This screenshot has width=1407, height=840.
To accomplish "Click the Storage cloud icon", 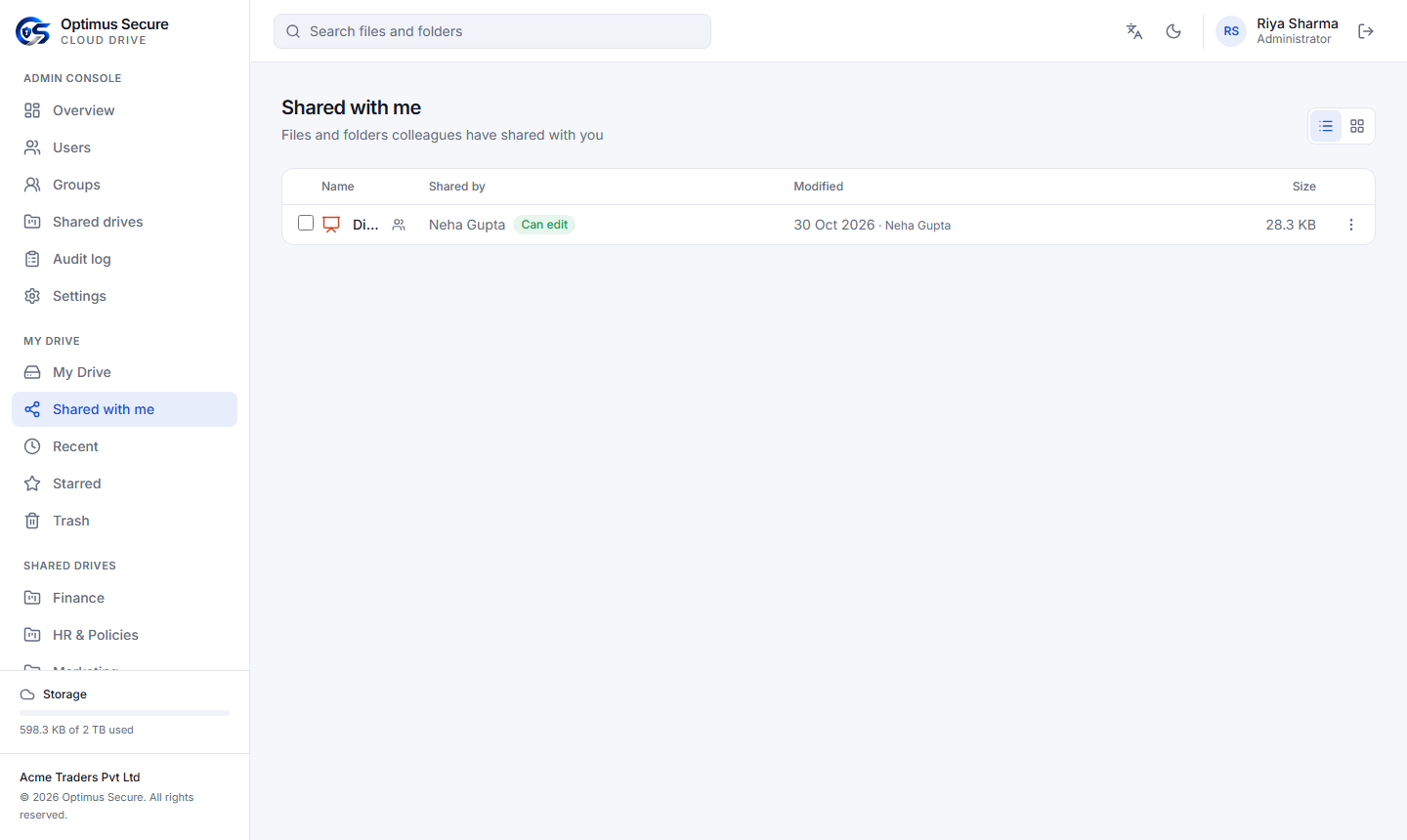I will tap(27, 694).
